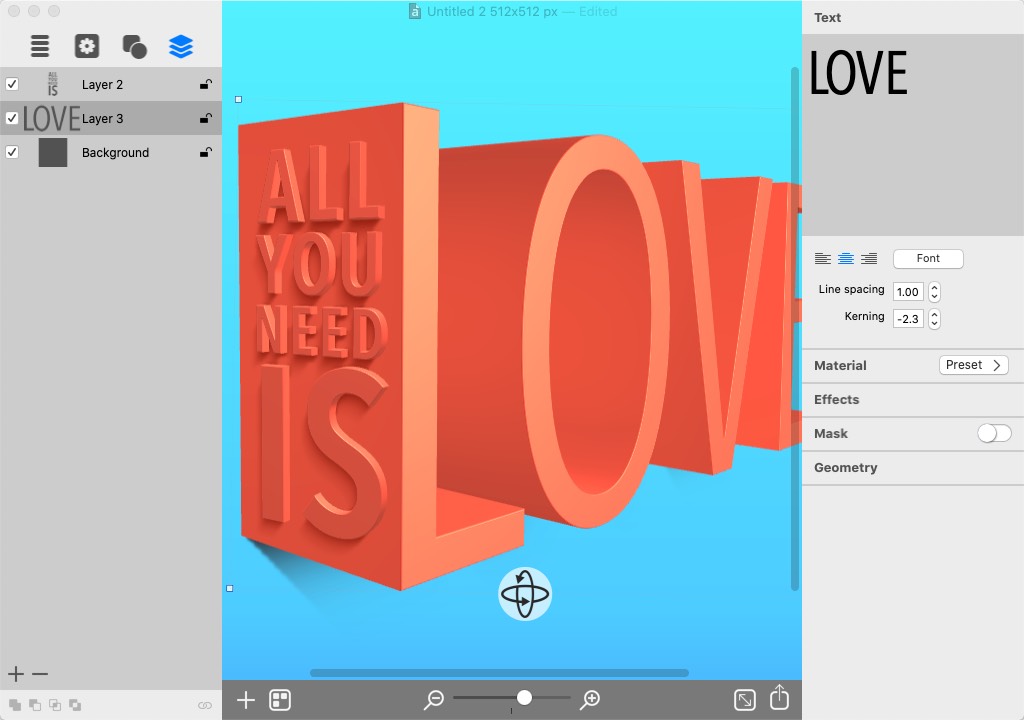The width and height of the screenshot is (1024, 720).
Task: Uncheck the Background layer visibility checkbox
Action: 12,152
